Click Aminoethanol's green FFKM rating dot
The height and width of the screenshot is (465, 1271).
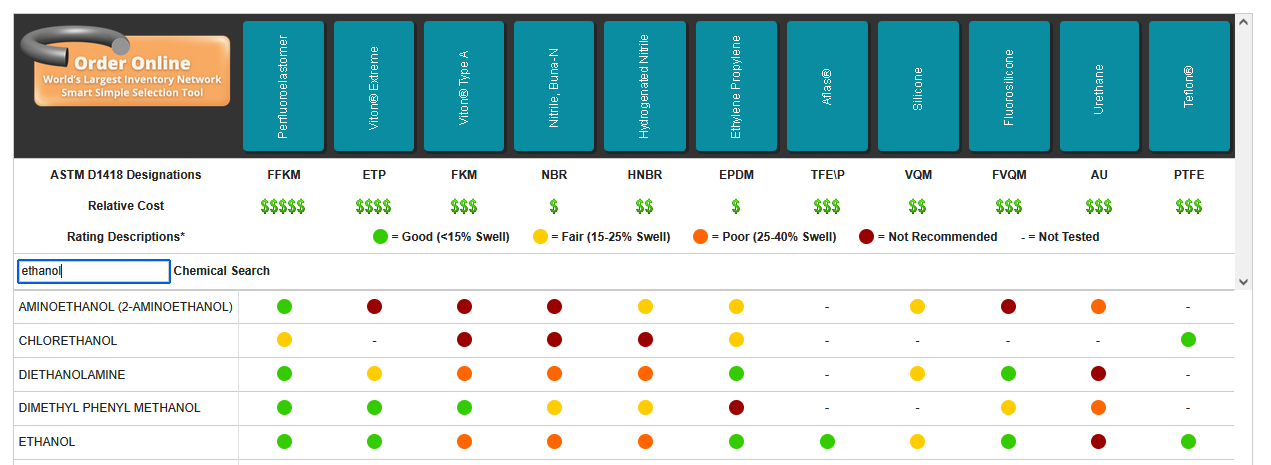click(284, 307)
